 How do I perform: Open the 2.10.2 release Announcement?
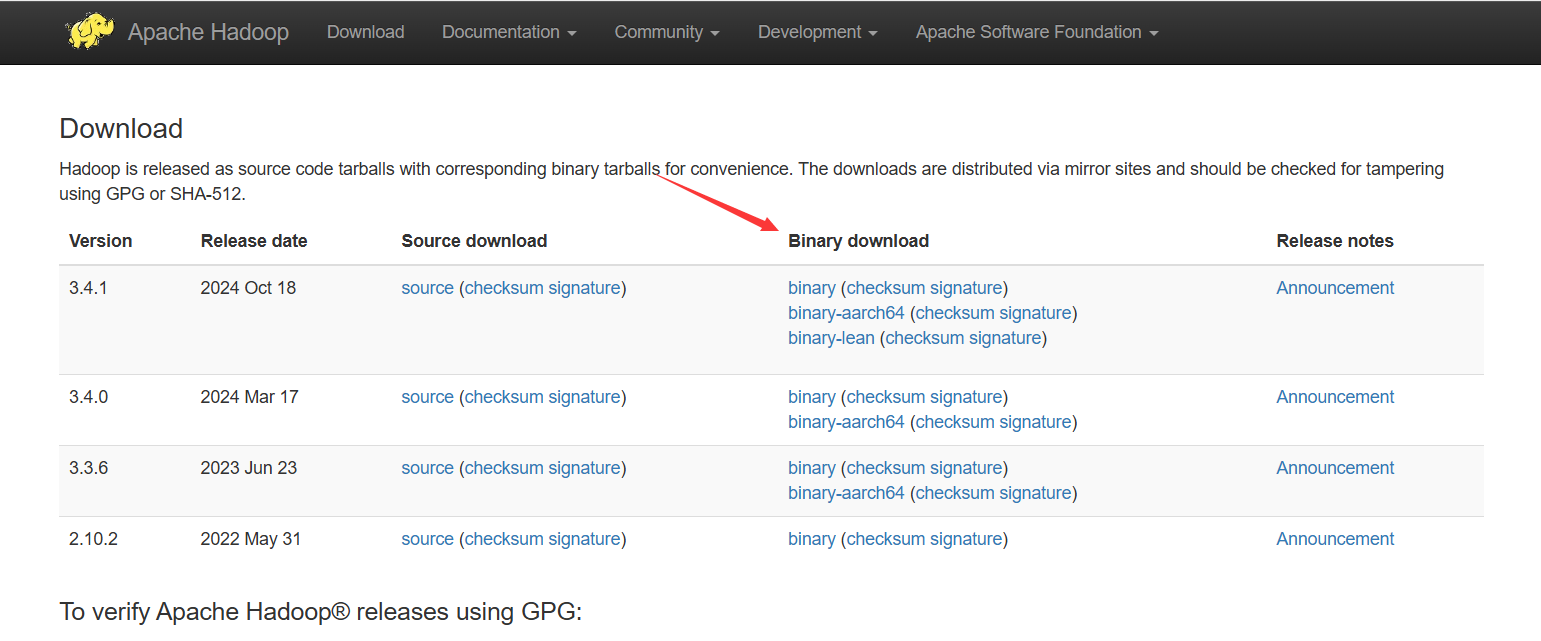(x=1334, y=539)
